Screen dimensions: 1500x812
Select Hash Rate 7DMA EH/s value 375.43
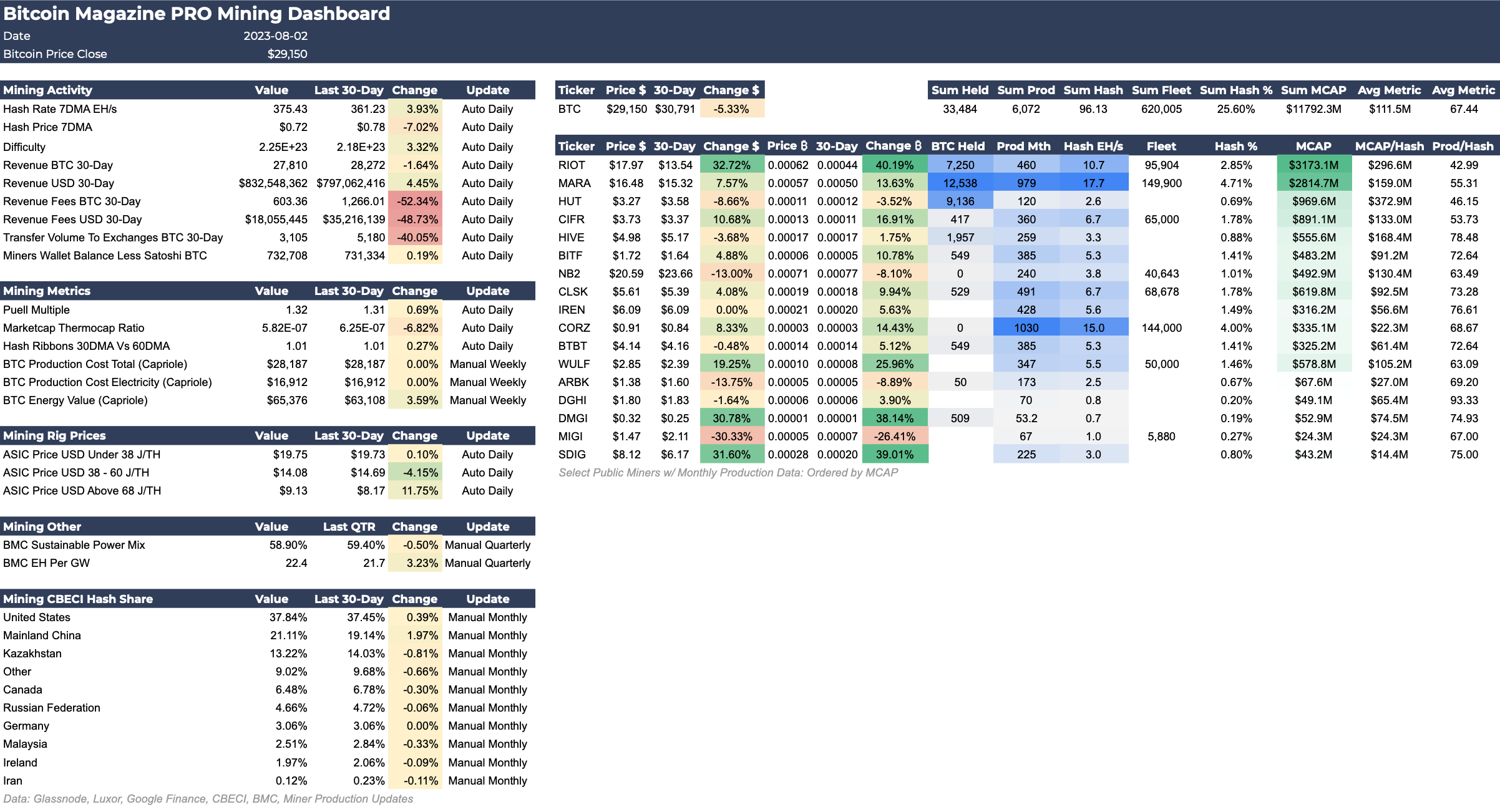290,109
